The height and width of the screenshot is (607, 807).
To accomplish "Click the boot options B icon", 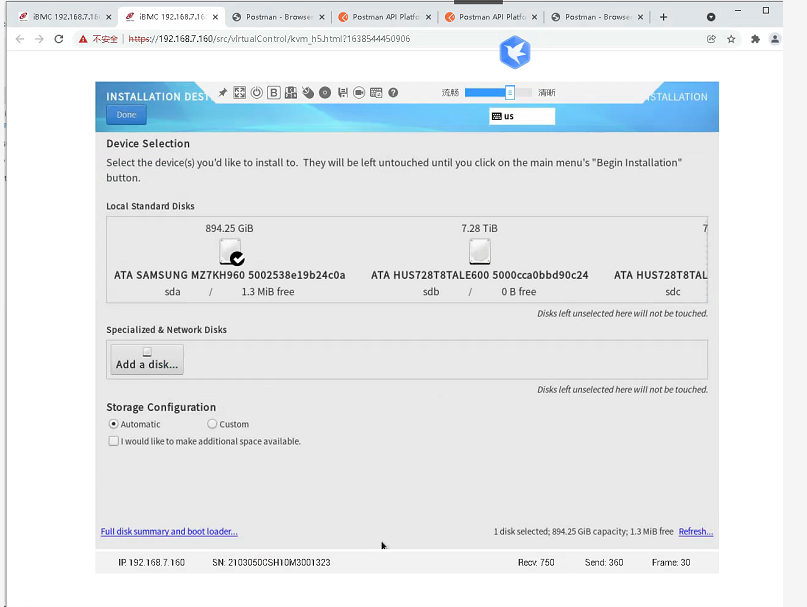I will [274, 93].
